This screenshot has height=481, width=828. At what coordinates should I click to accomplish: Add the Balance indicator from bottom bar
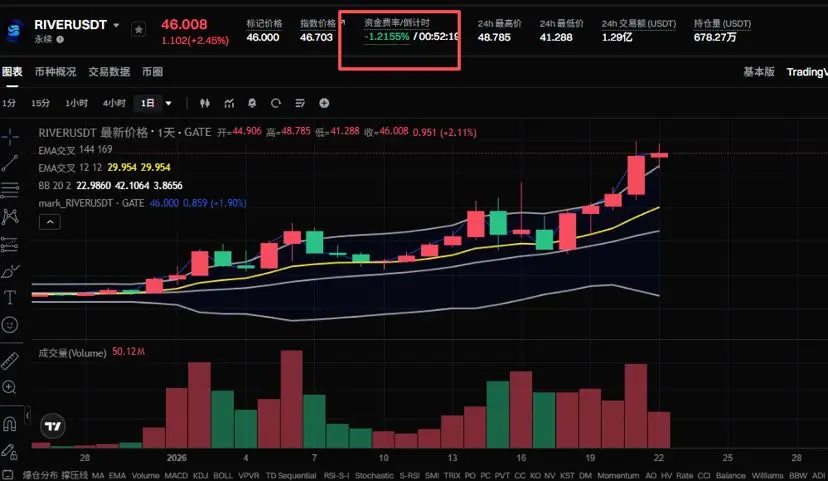(730, 475)
